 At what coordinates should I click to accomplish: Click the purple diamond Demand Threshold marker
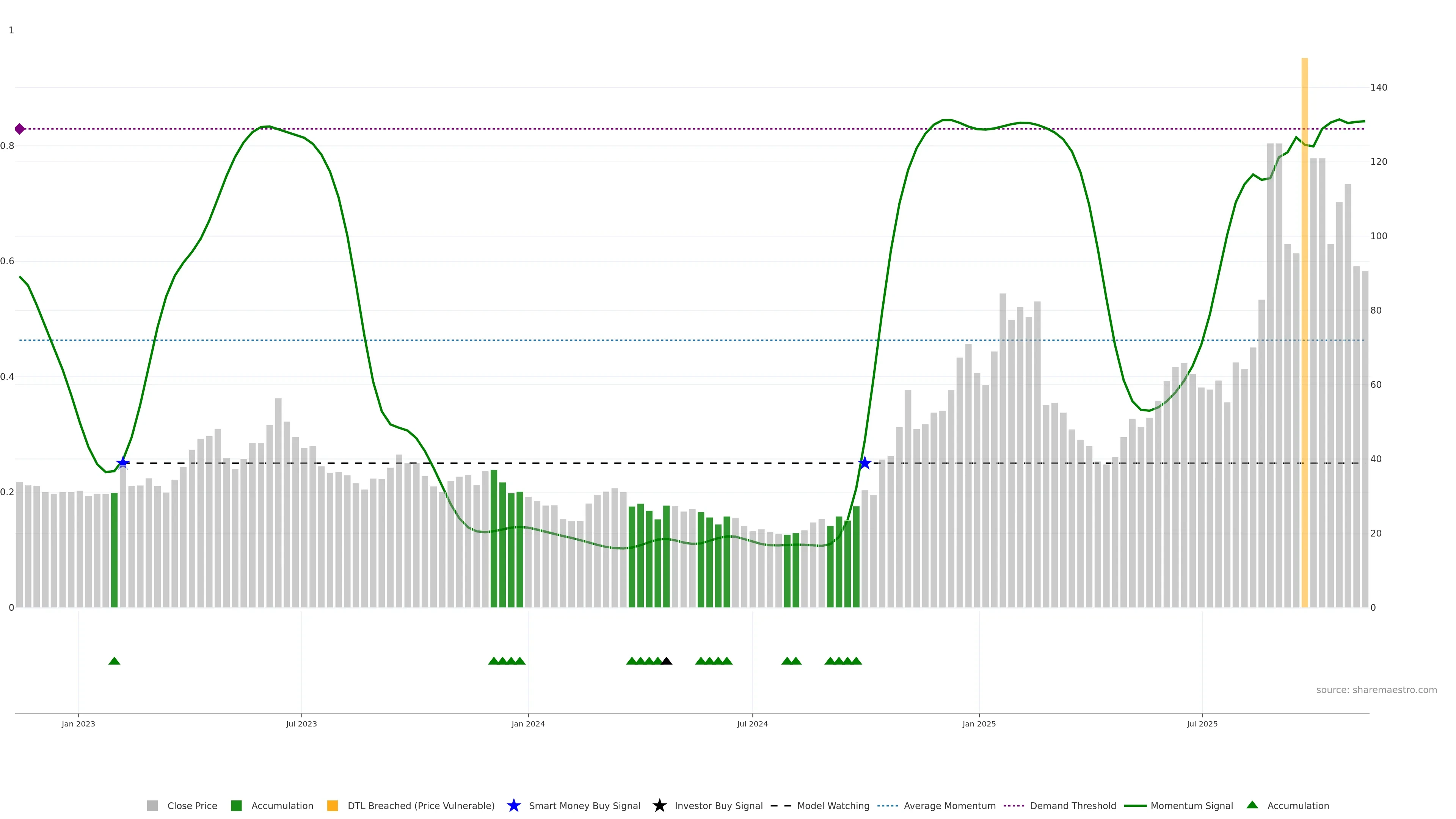[x=20, y=129]
